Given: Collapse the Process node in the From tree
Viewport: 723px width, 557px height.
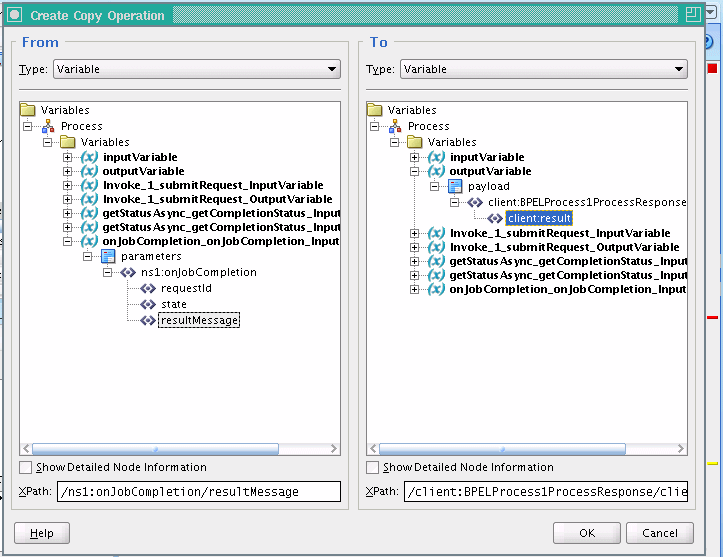Looking at the screenshot, I should tap(28, 126).
